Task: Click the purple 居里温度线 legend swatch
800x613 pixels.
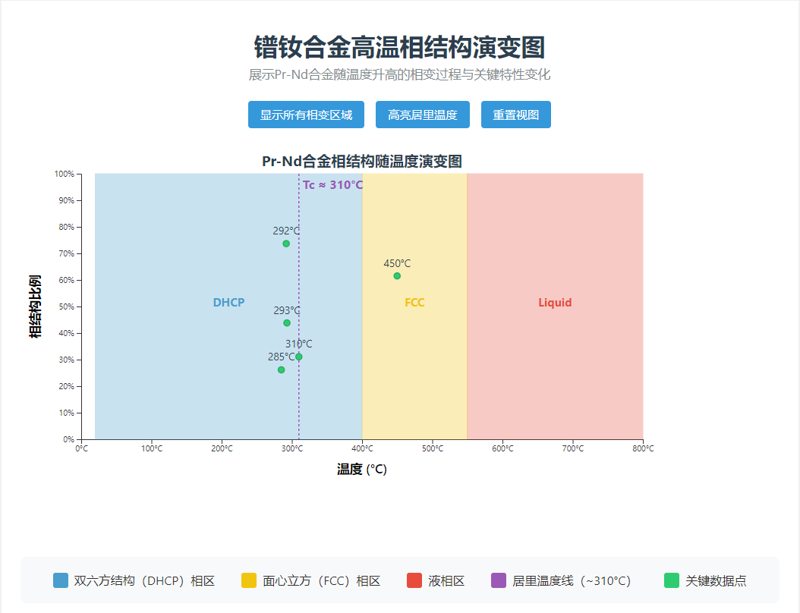Action: 499,581
